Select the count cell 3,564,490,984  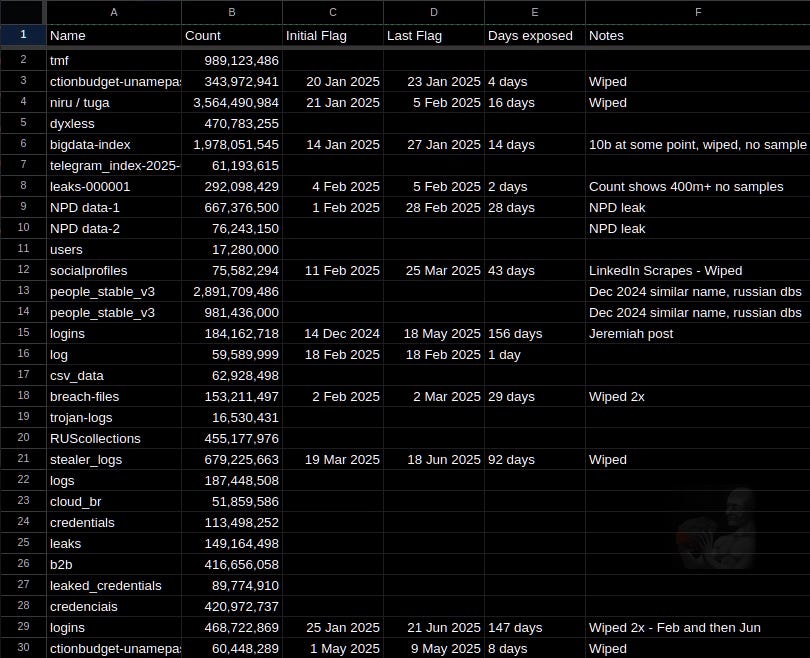point(231,102)
